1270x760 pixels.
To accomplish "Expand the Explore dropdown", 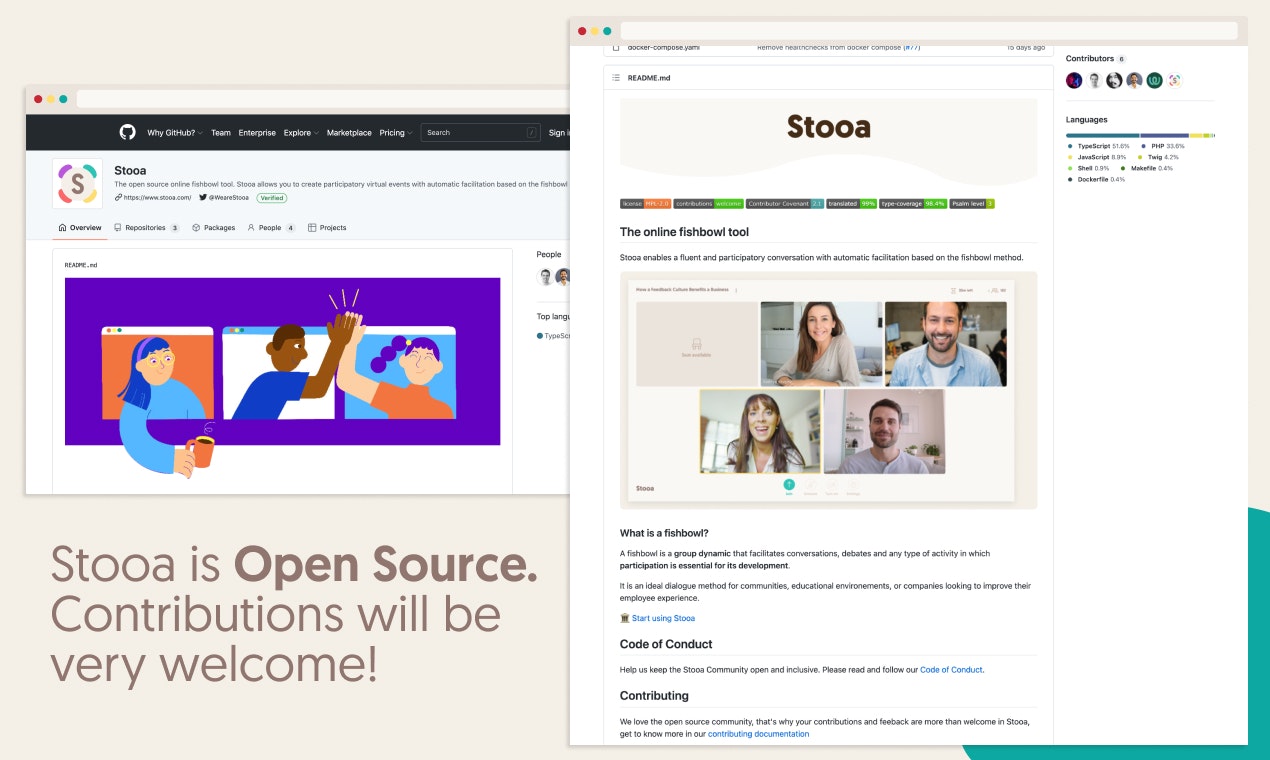I will (x=301, y=133).
